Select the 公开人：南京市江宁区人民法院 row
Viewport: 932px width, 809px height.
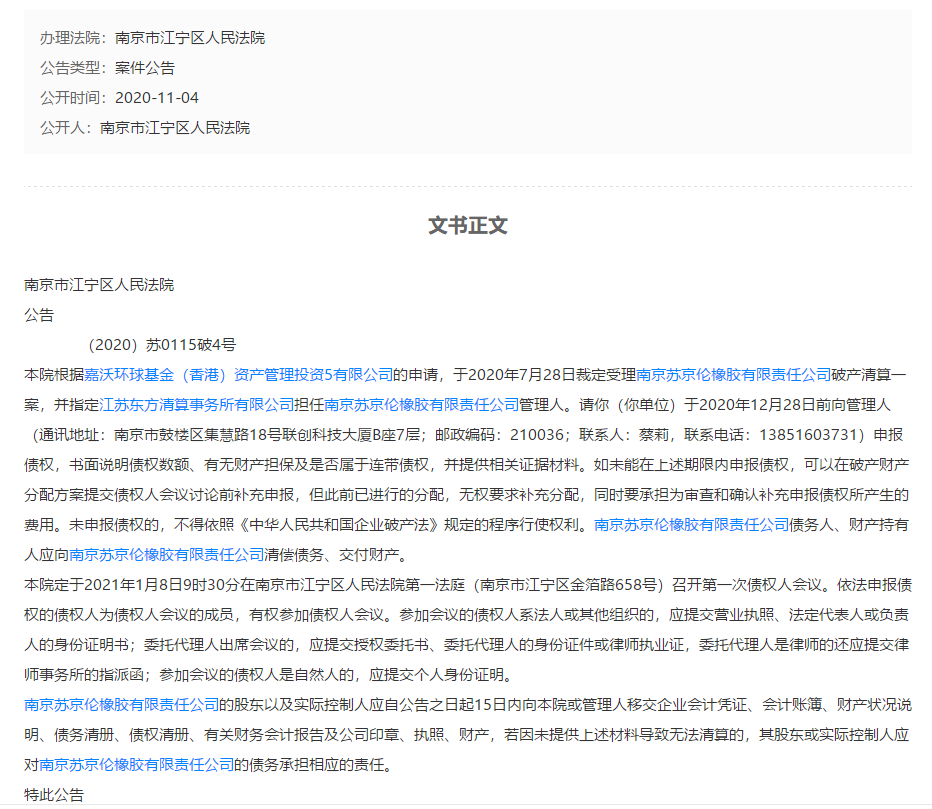(145, 128)
